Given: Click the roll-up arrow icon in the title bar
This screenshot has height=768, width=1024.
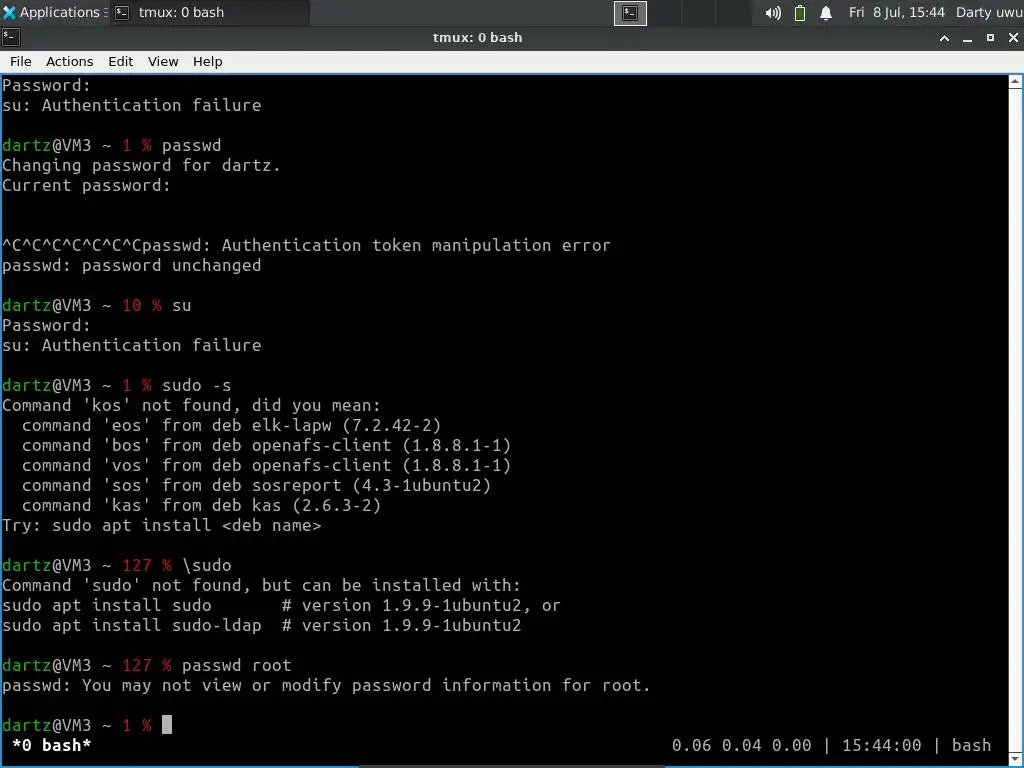Looking at the screenshot, I should pyautogui.click(x=944, y=38).
